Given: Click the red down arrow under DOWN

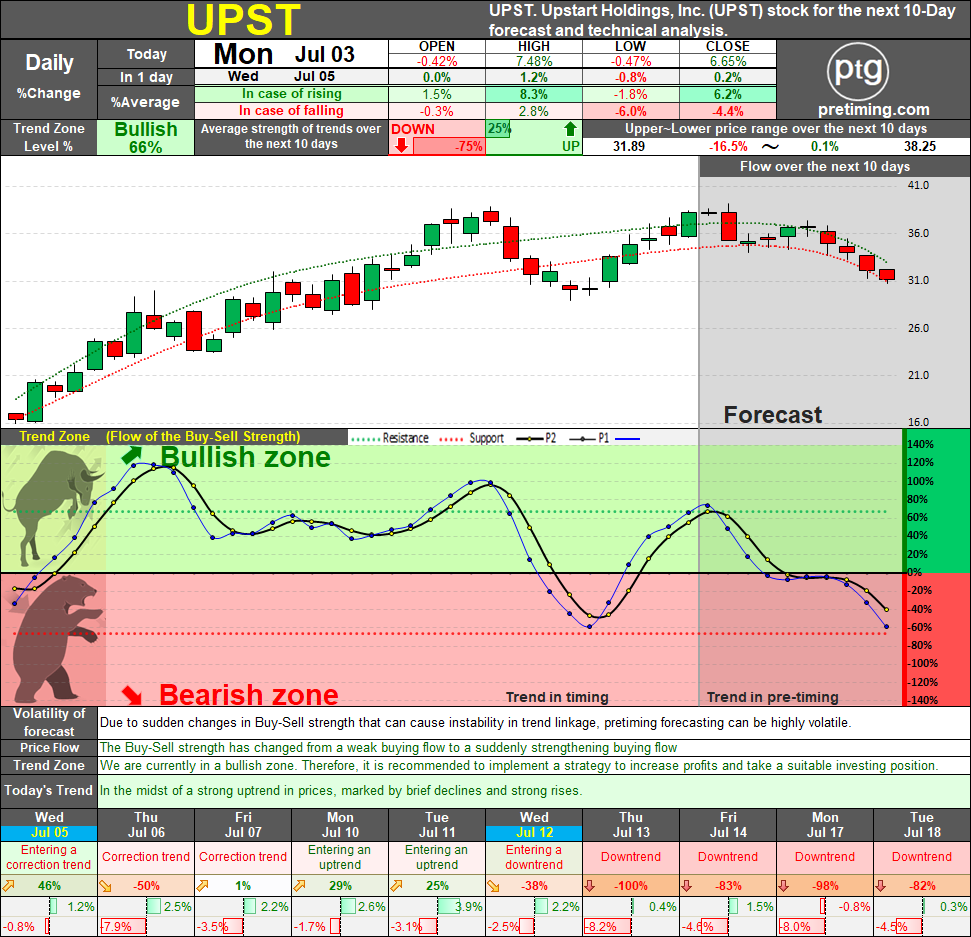Looking at the screenshot, I should (402, 146).
